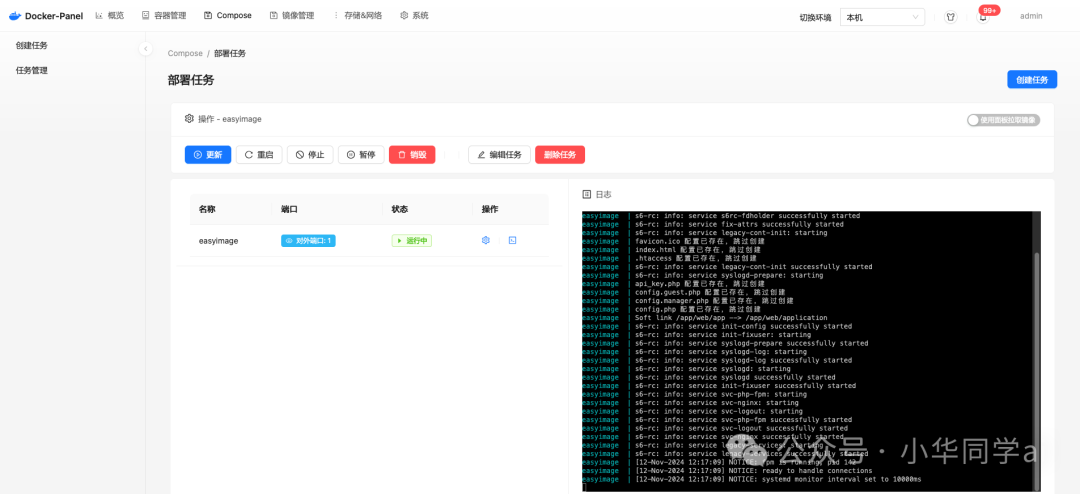Click the '操作 - easyimage' panel title

(230, 119)
